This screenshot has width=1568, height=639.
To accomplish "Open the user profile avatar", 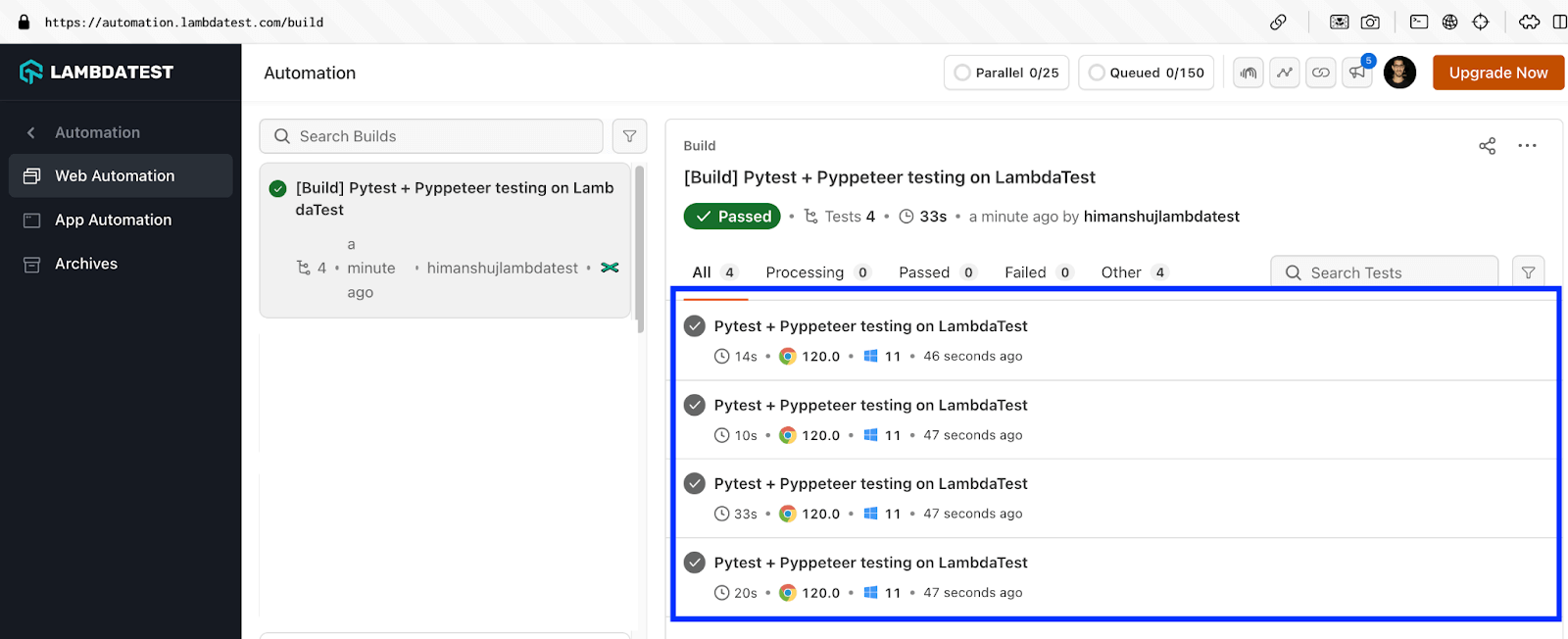I will coord(1399,73).
